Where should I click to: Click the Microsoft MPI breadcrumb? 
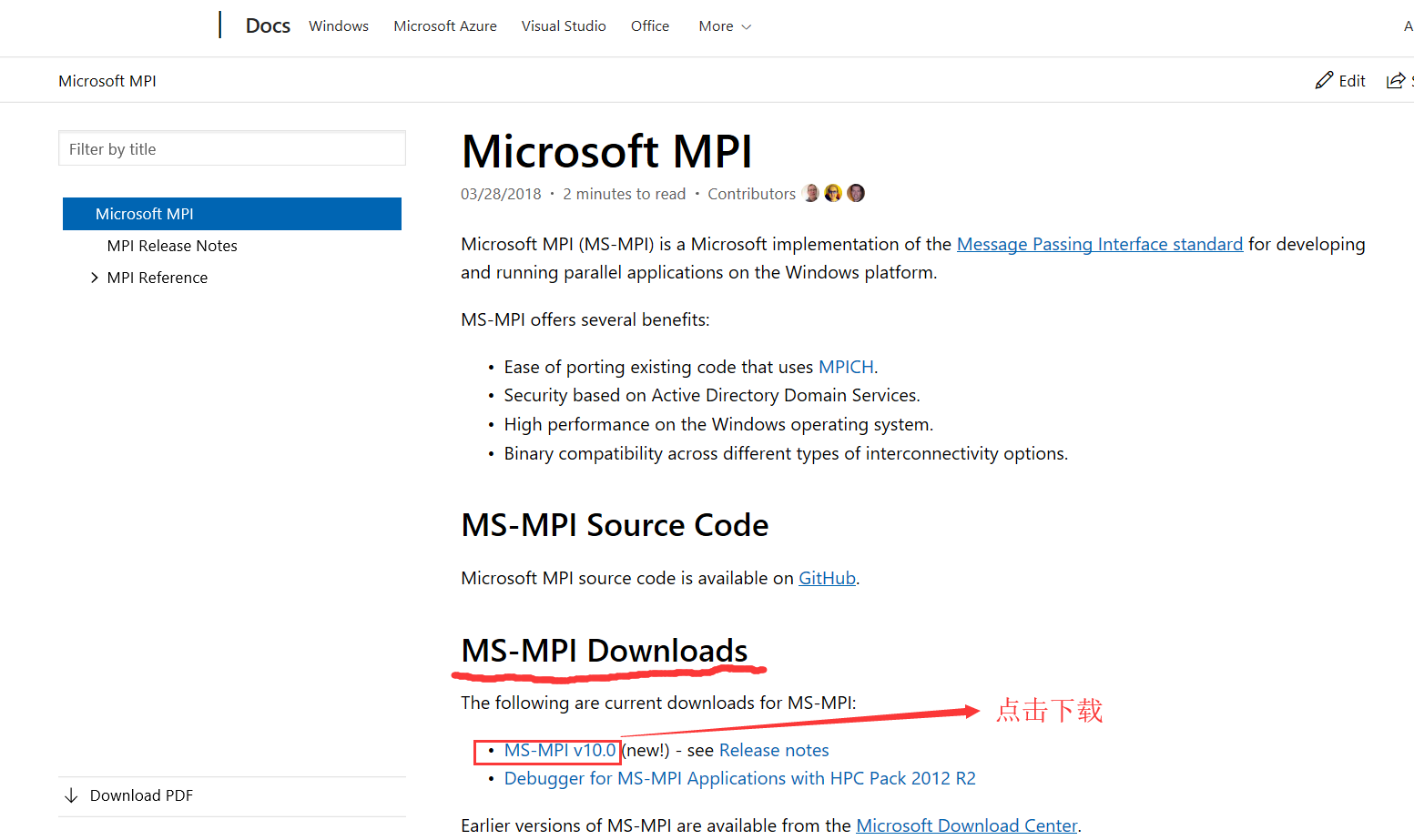pyautogui.click(x=107, y=81)
